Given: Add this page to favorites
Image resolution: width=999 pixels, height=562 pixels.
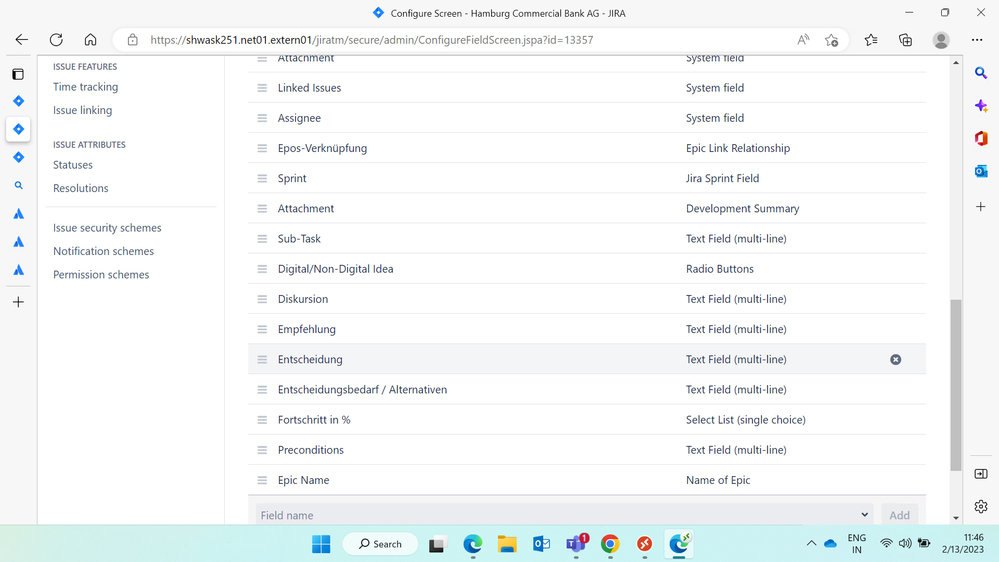Looking at the screenshot, I should click(831, 40).
